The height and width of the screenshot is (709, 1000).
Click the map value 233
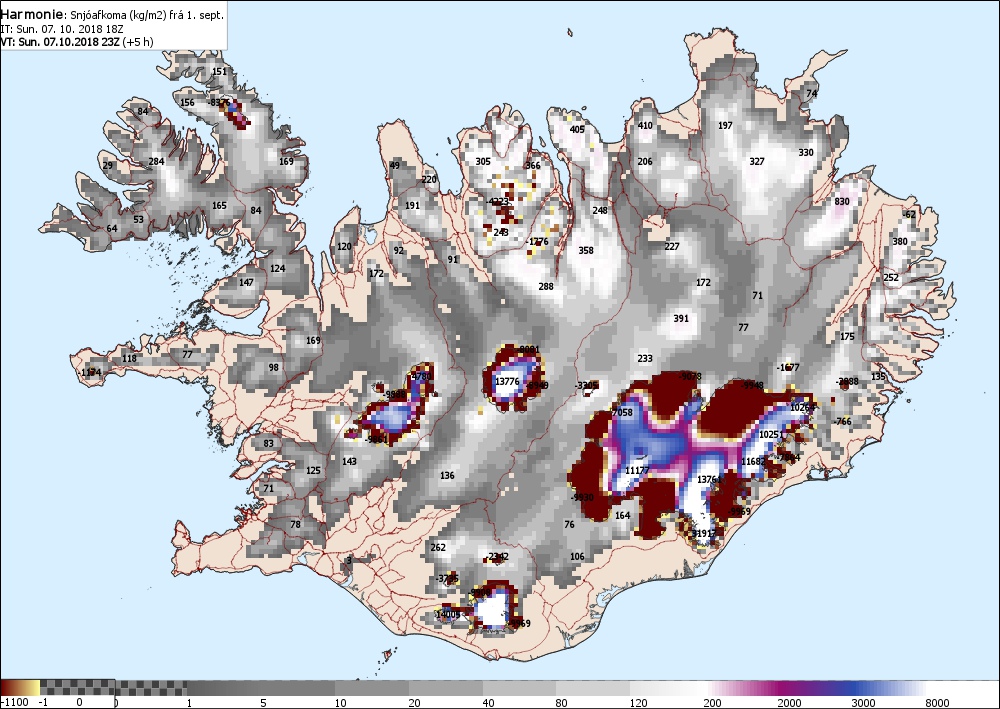point(645,358)
